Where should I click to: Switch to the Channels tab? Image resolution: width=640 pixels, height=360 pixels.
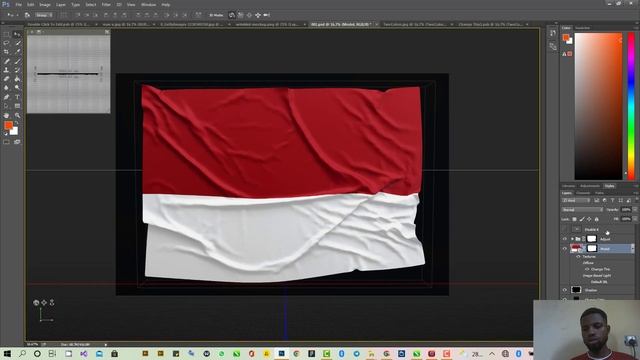coord(583,193)
